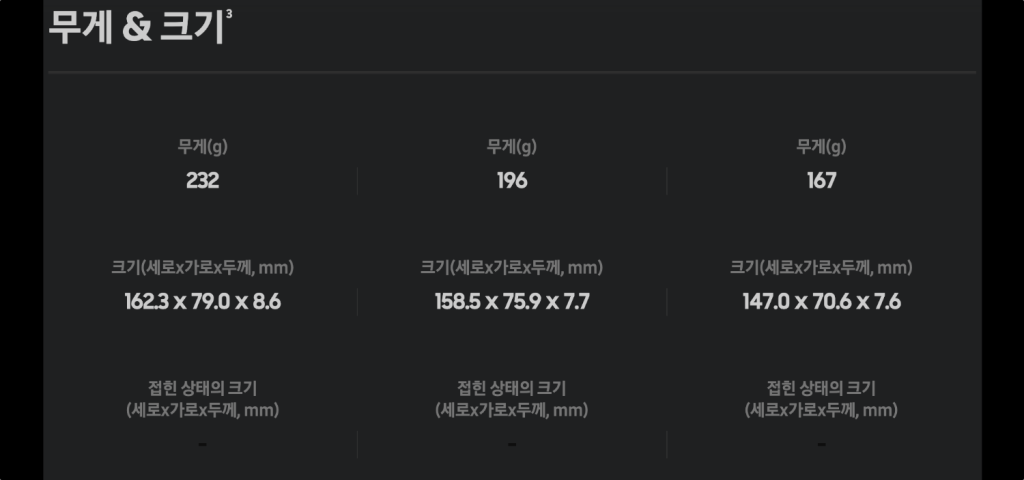Image resolution: width=1024 pixels, height=480 pixels.
Task: Click the 무게(g) label above 232
Action: click(x=202, y=146)
